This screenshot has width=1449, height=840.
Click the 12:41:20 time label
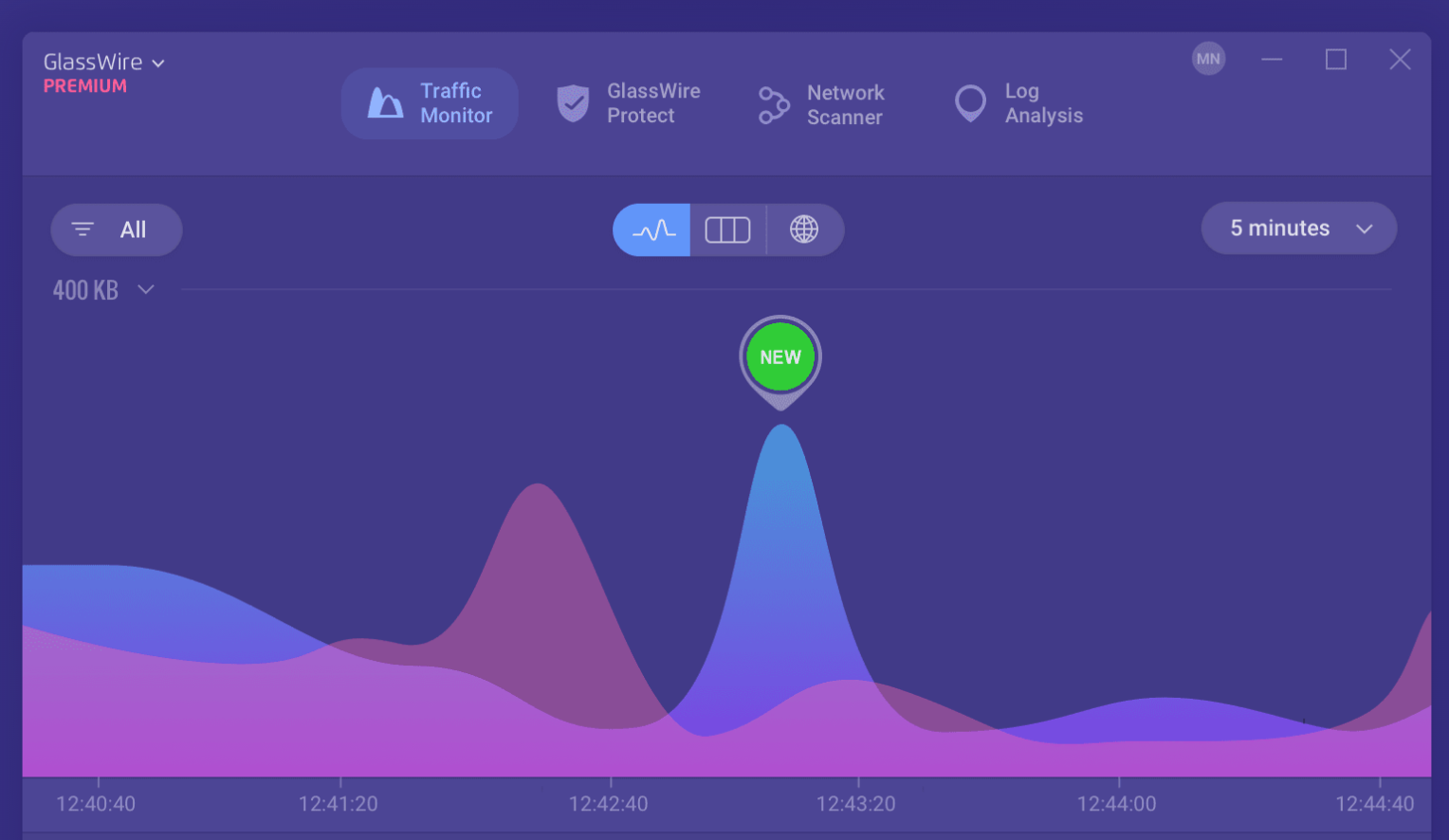(x=339, y=804)
